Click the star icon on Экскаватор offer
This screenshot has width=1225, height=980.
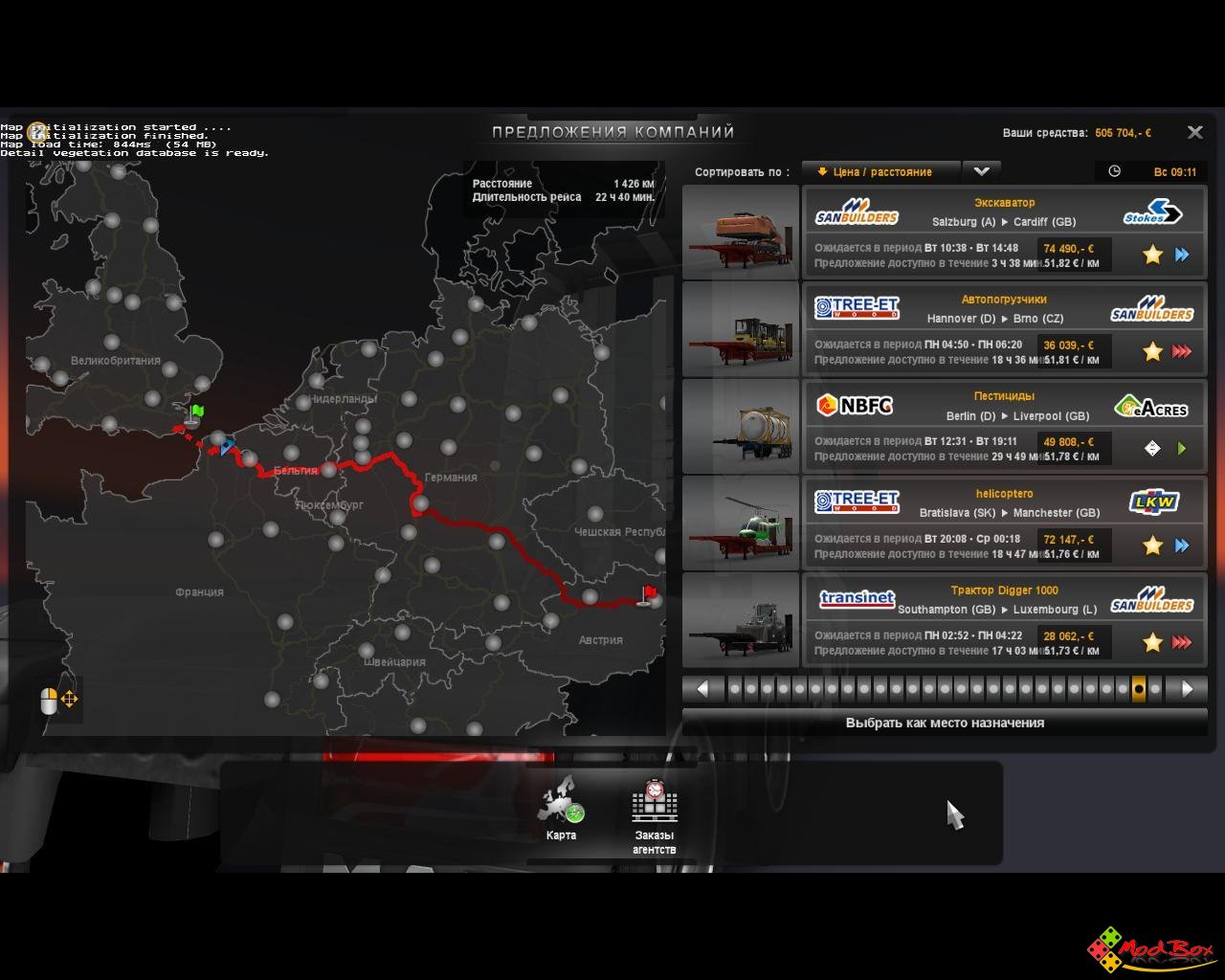click(x=1152, y=255)
